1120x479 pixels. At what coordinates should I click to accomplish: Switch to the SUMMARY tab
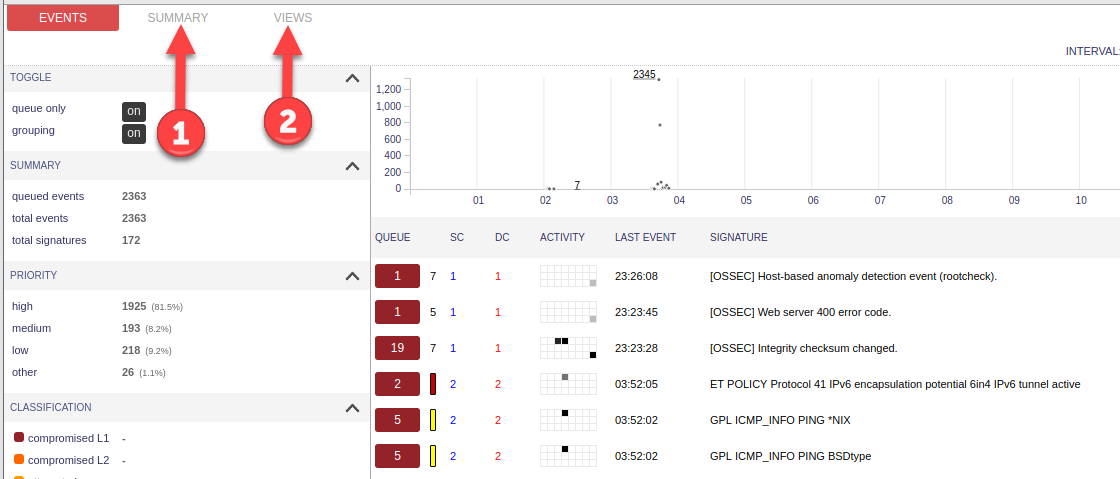tap(178, 18)
